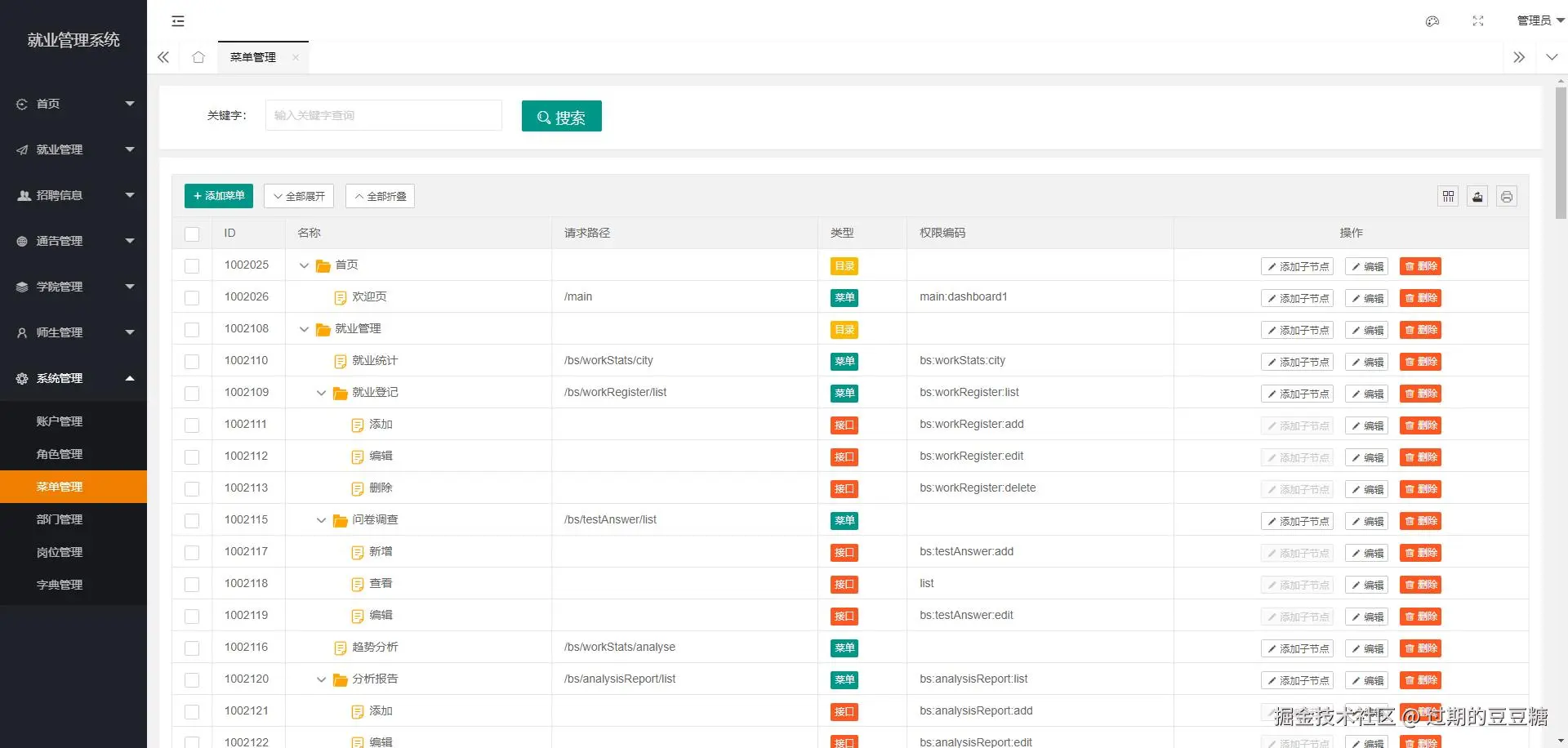Click the fullscreen icon in header

[1478, 21]
